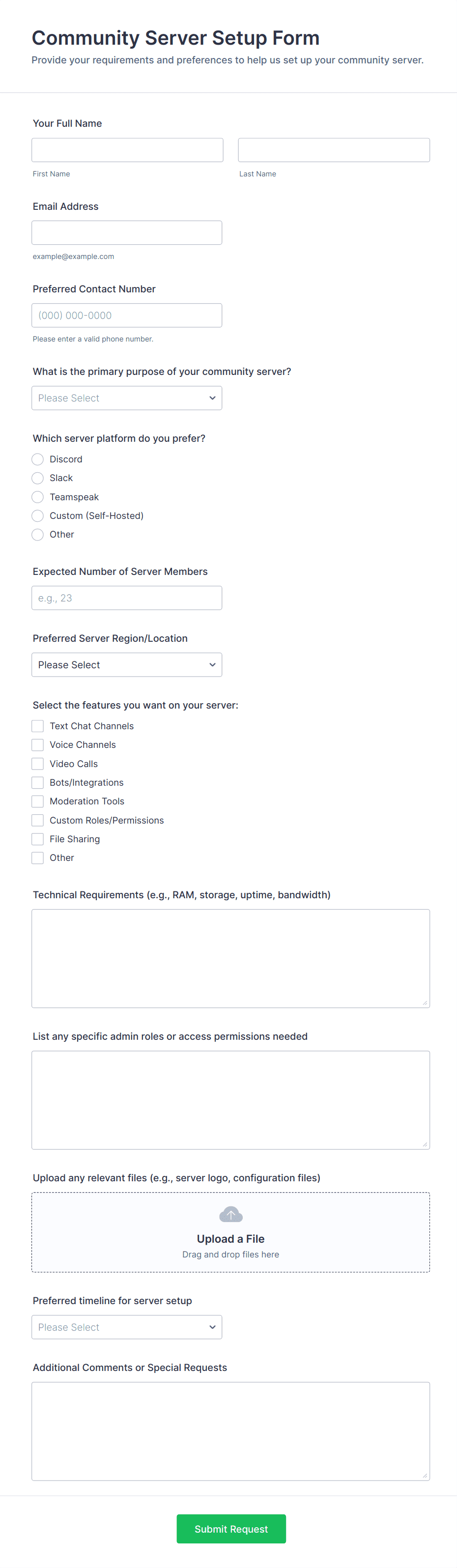Focus the Additional Comments text area
This screenshot has height=1568, width=457.
point(230,1431)
